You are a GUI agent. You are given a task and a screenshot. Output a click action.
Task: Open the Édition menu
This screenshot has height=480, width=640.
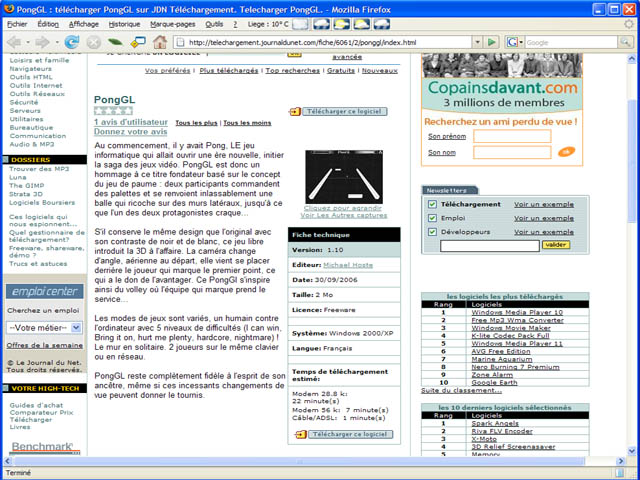(x=48, y=24)
